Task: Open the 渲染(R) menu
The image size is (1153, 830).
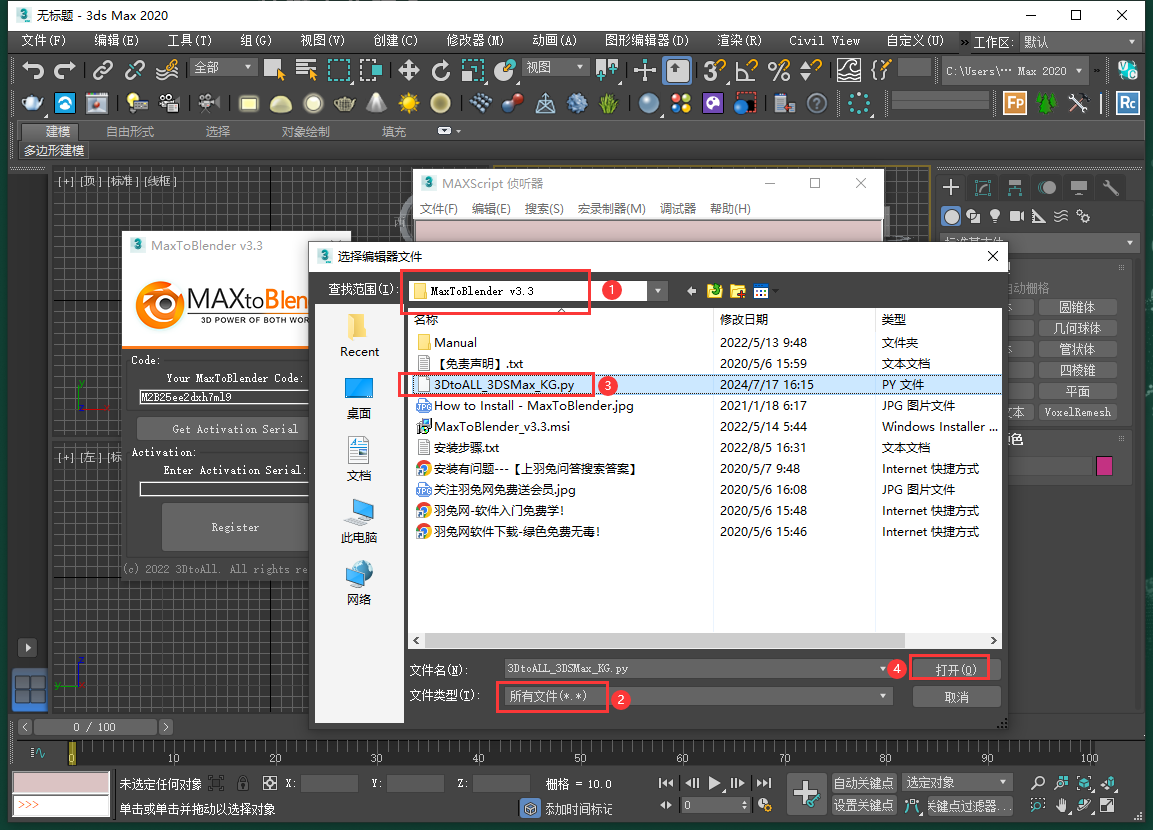Action: point(739,40)
